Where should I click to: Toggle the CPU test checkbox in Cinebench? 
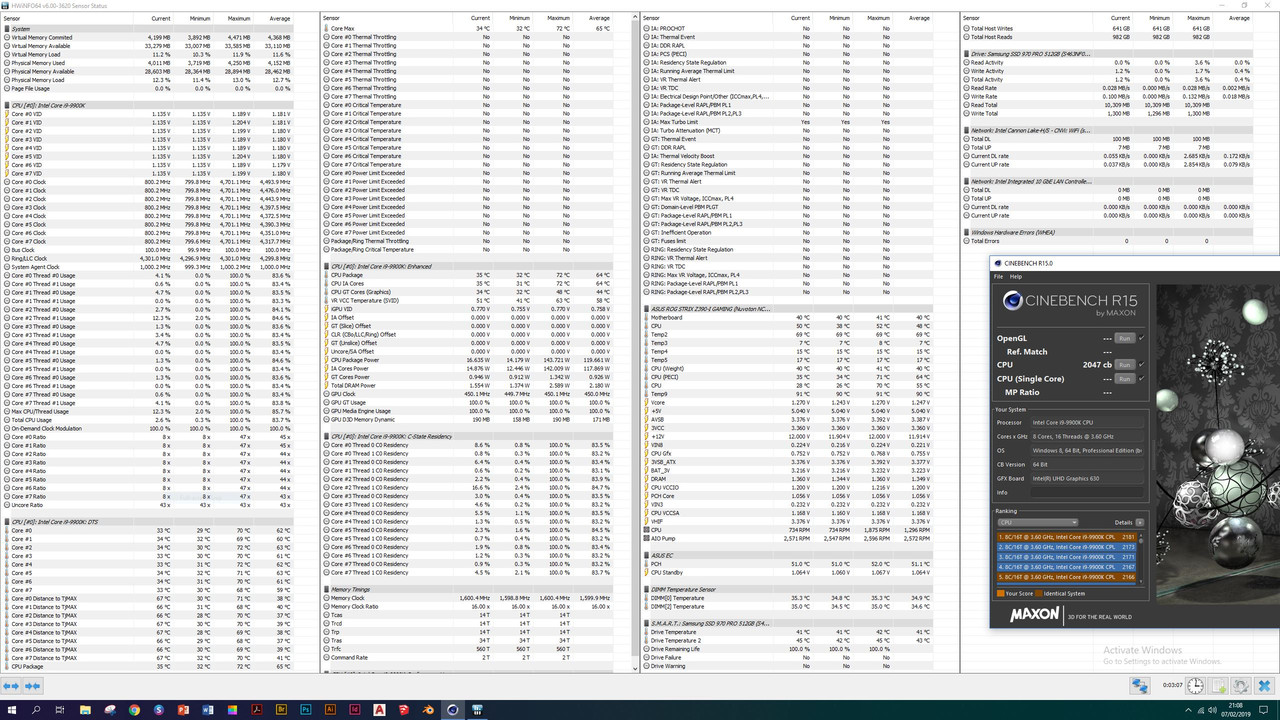pyautogui.click(x=1140, y=364)
